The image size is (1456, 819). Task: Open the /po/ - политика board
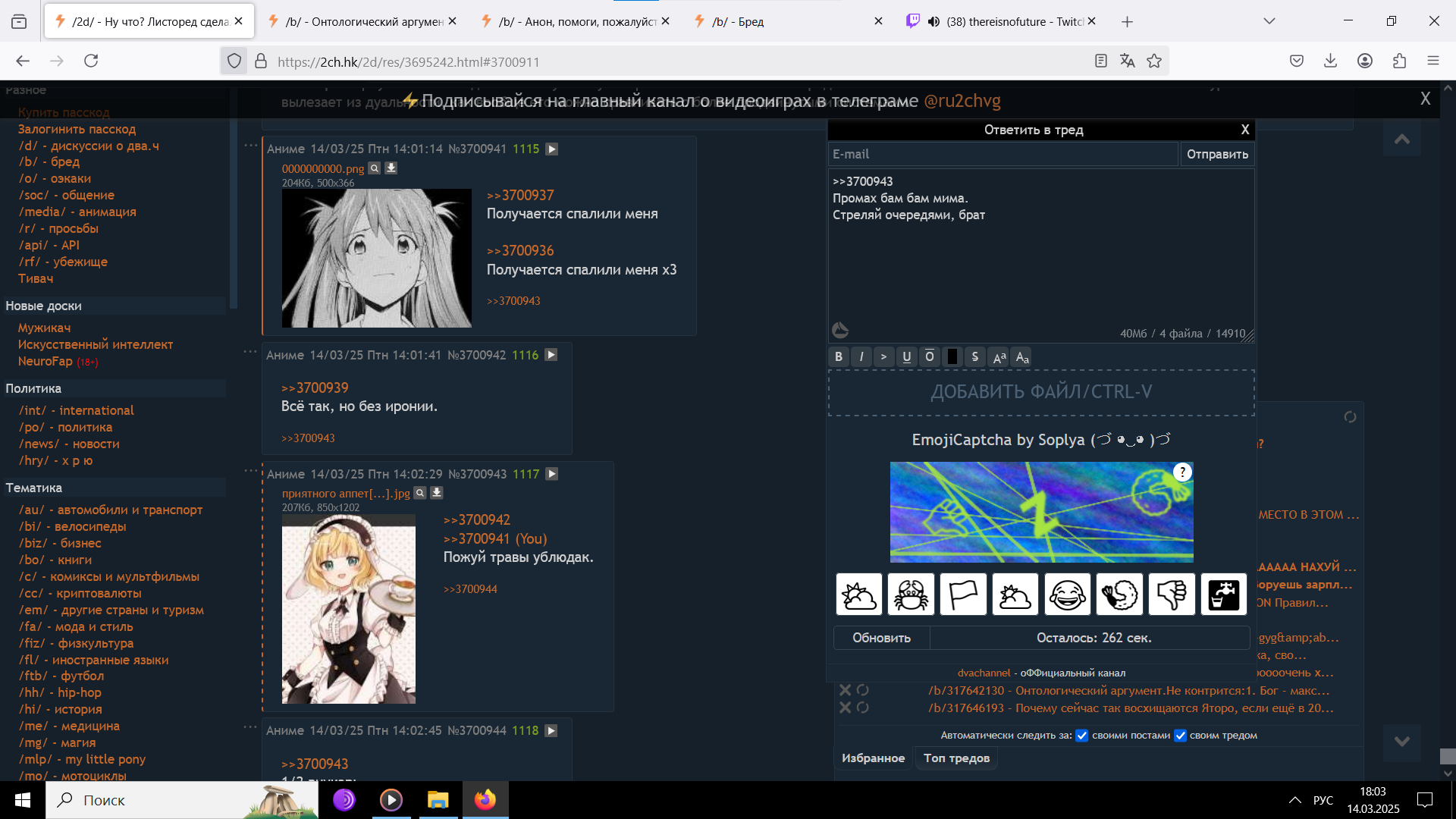click(x=65, y=427)
